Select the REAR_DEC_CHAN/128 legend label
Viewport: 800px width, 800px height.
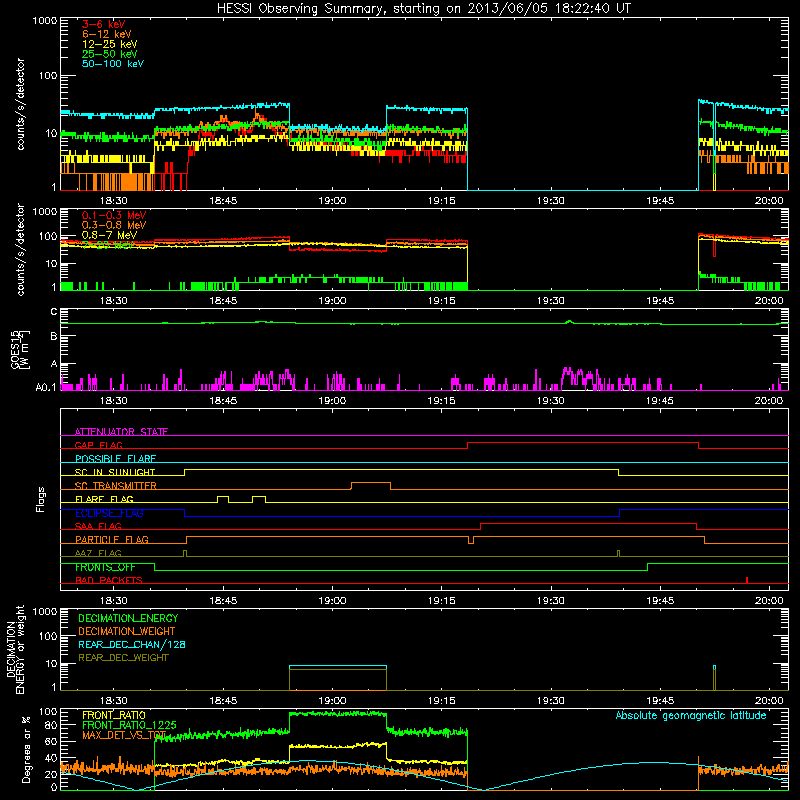[132, 644]
